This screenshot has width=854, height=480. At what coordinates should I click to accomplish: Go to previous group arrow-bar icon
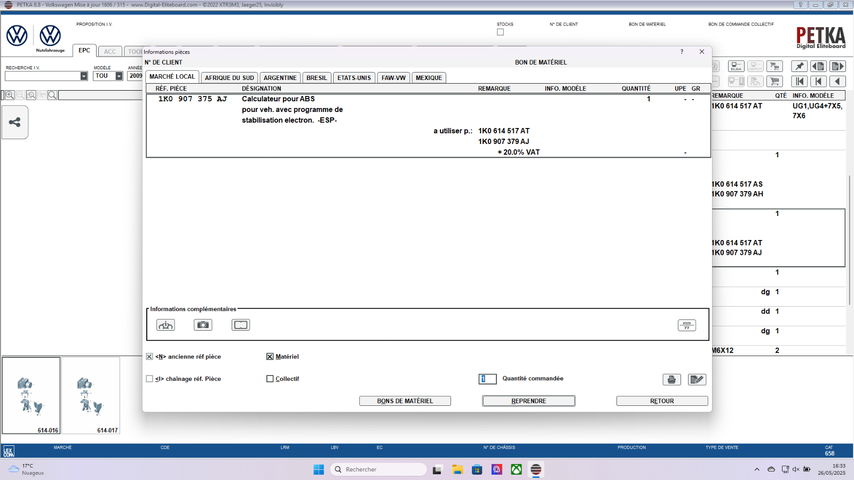pos(818,81)
